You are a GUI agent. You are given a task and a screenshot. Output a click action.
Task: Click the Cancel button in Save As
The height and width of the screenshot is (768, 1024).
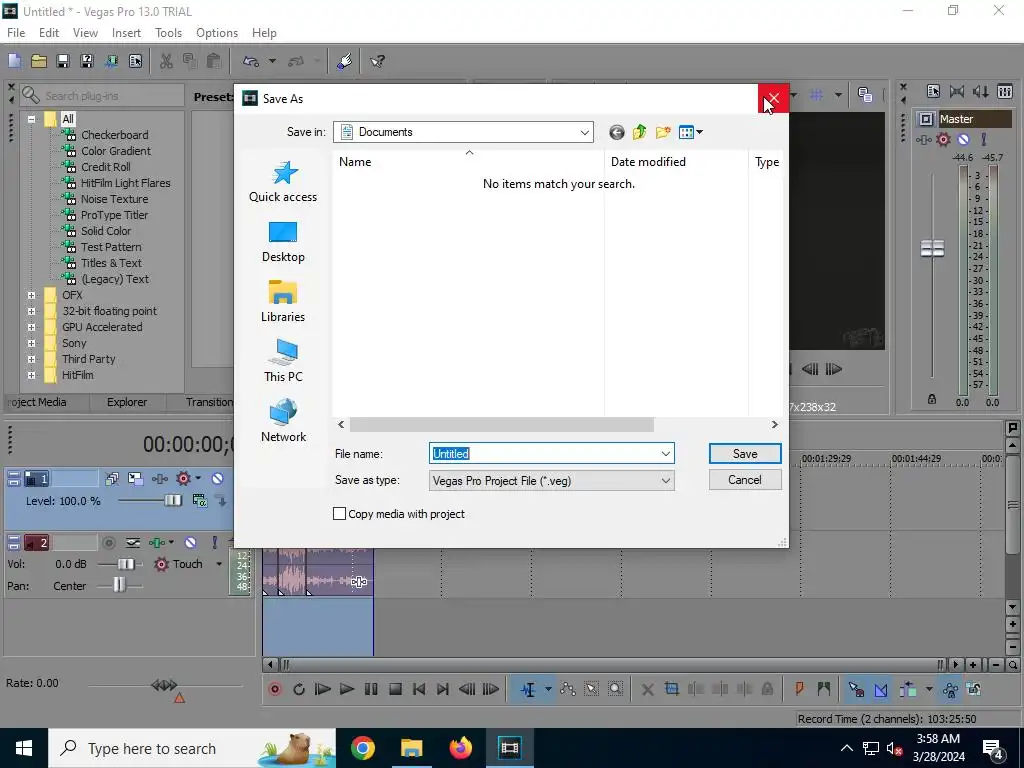(745, 480)
